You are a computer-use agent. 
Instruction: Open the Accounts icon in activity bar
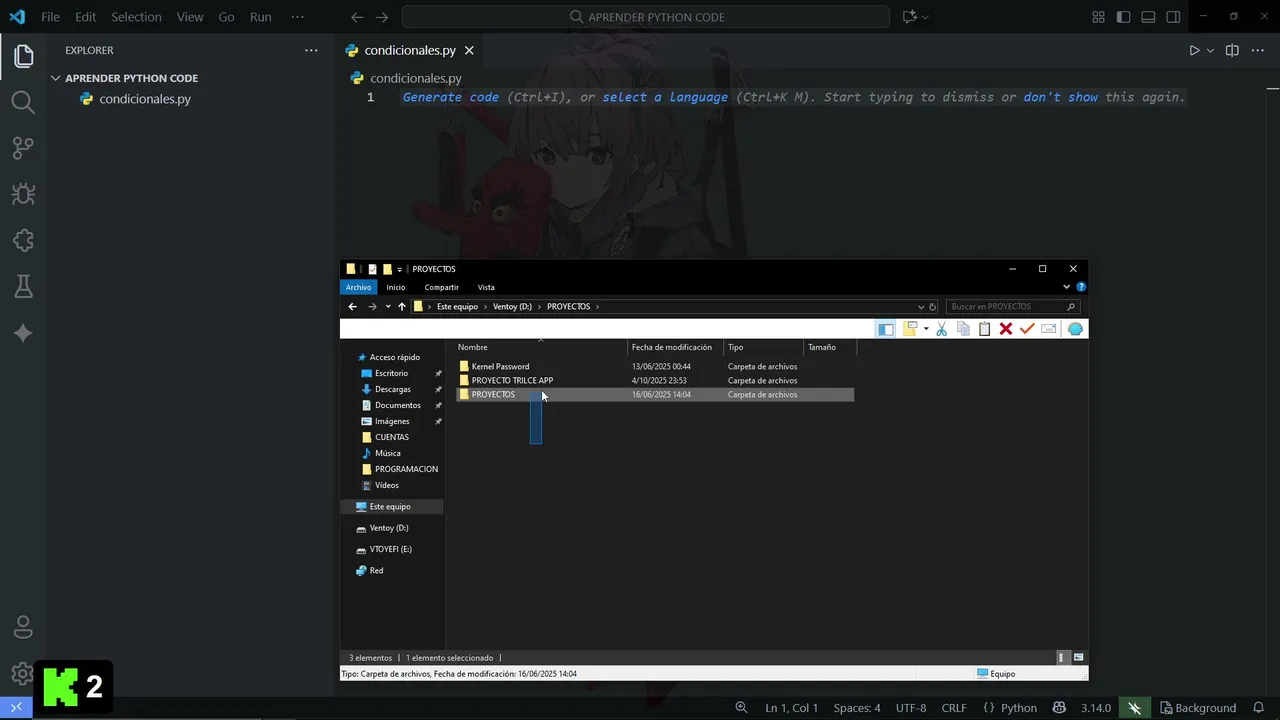tap(23, 628)
